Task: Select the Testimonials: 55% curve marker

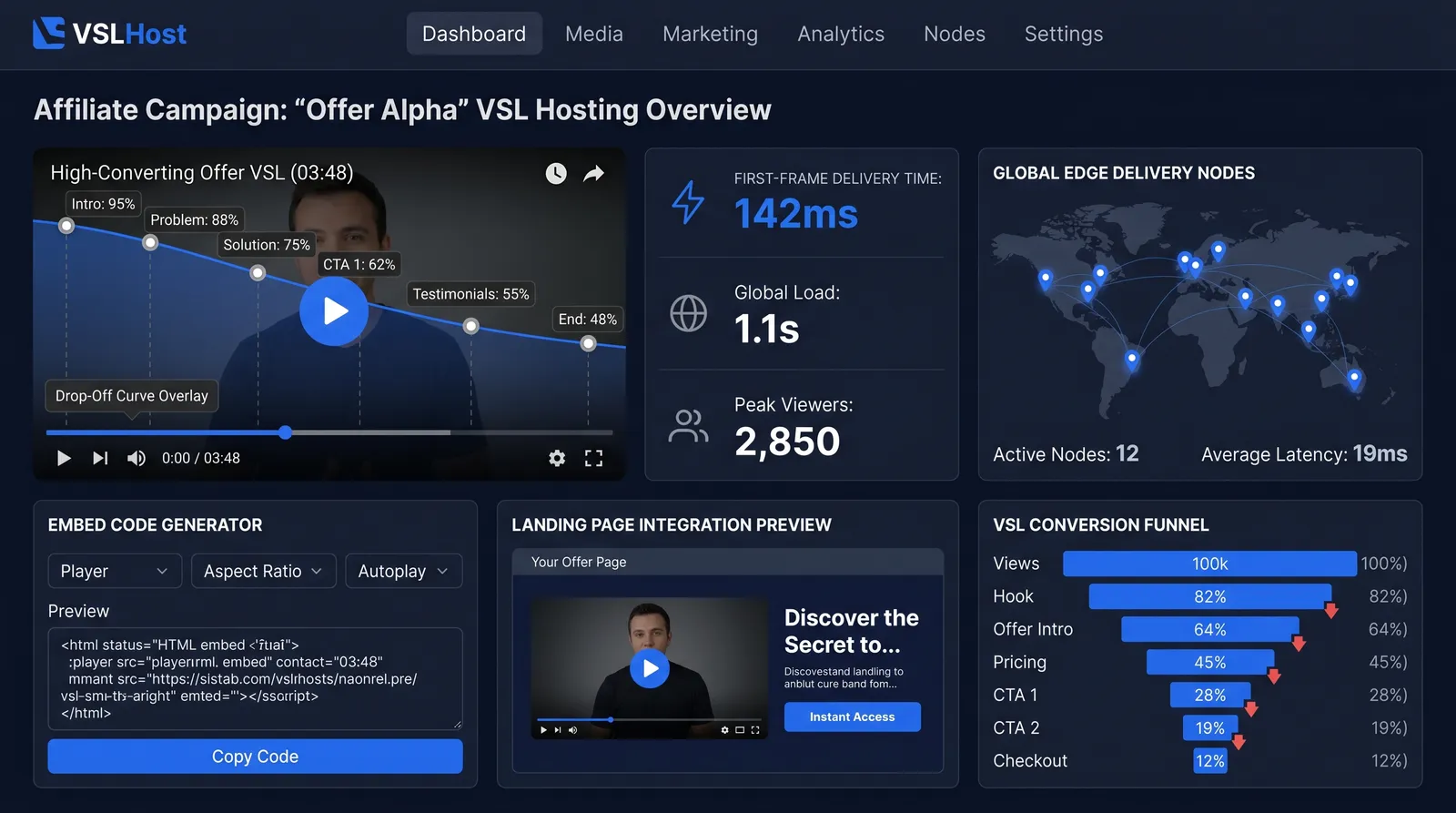Action: point(470,326)
